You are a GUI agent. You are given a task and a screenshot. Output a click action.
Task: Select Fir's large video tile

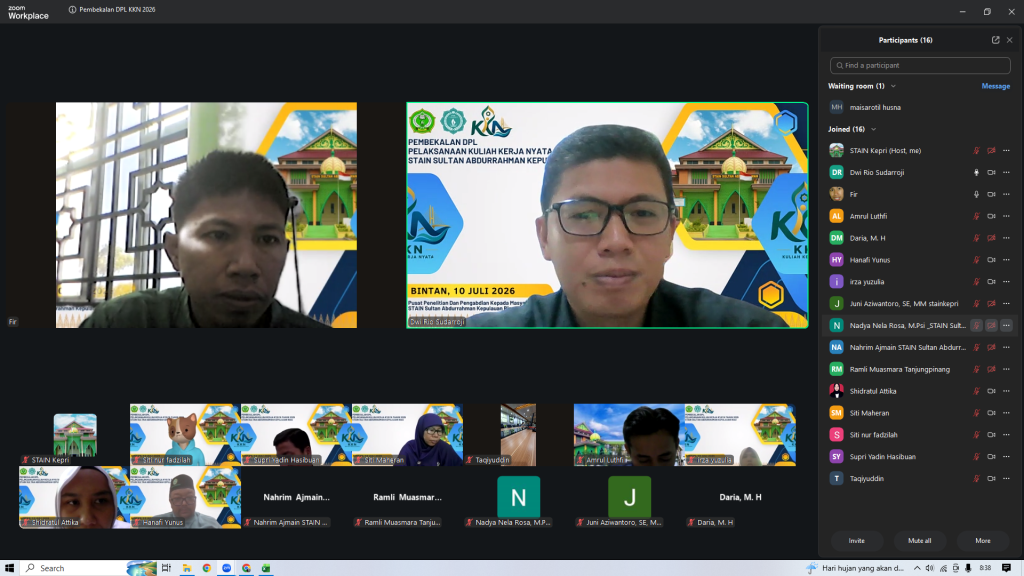206,215
